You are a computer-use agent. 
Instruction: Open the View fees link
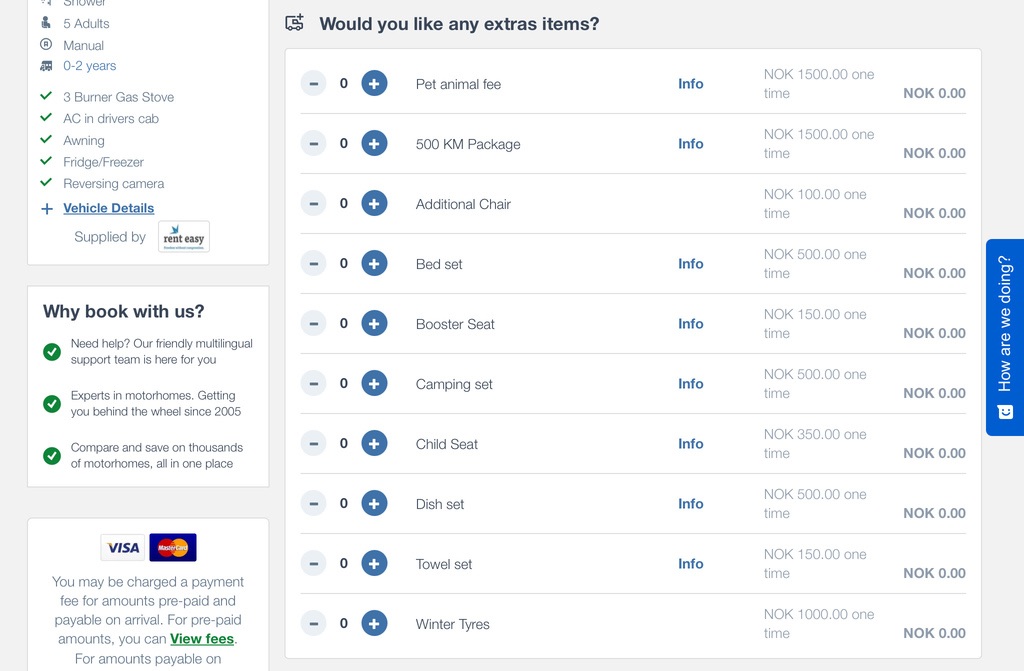click(x=201, y=639)
